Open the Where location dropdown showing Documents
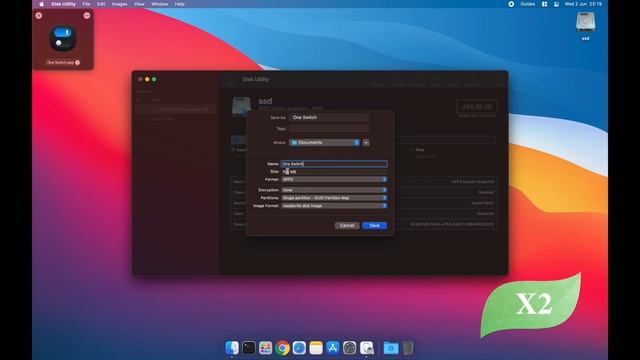The image size is (640, 360). pos(324,142)
